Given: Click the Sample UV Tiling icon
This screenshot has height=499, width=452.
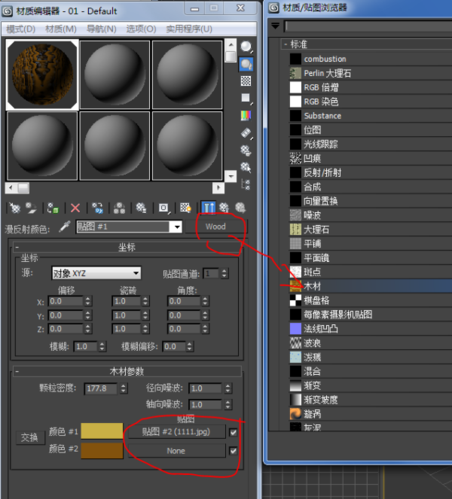Looking at the screenshot, I should pos(246,98).
